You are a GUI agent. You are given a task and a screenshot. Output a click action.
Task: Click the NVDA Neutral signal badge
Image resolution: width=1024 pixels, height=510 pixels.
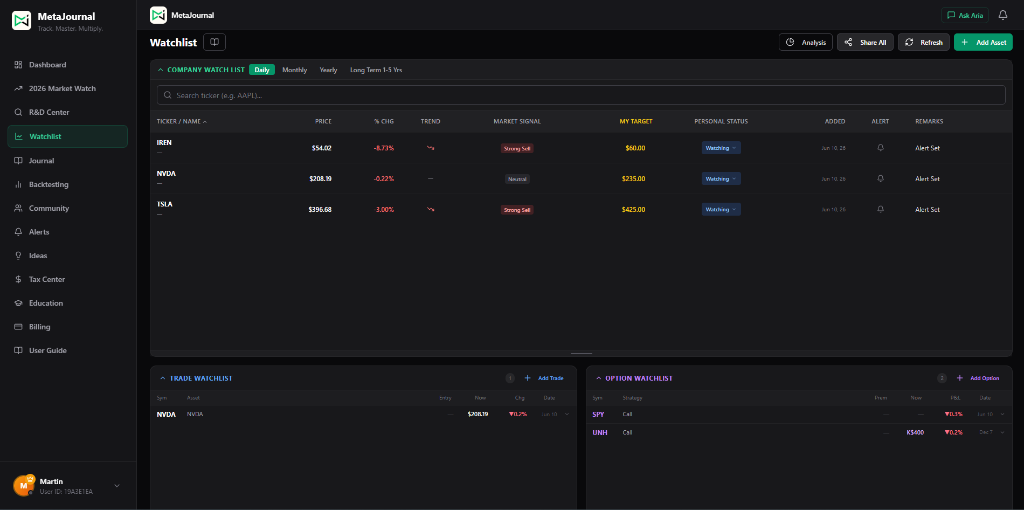pos(517,179)
